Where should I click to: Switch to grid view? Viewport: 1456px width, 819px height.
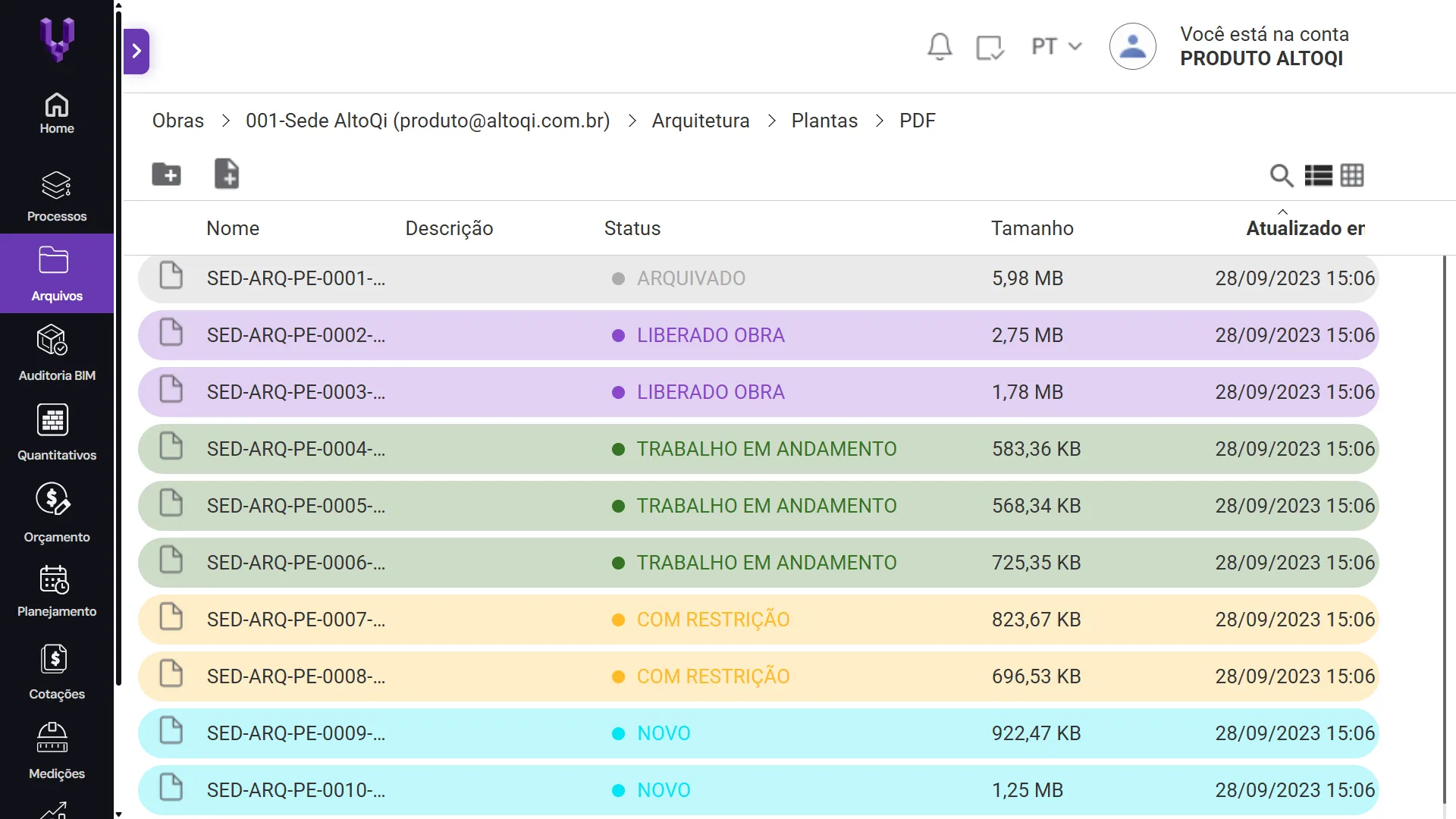(1352, 175)
